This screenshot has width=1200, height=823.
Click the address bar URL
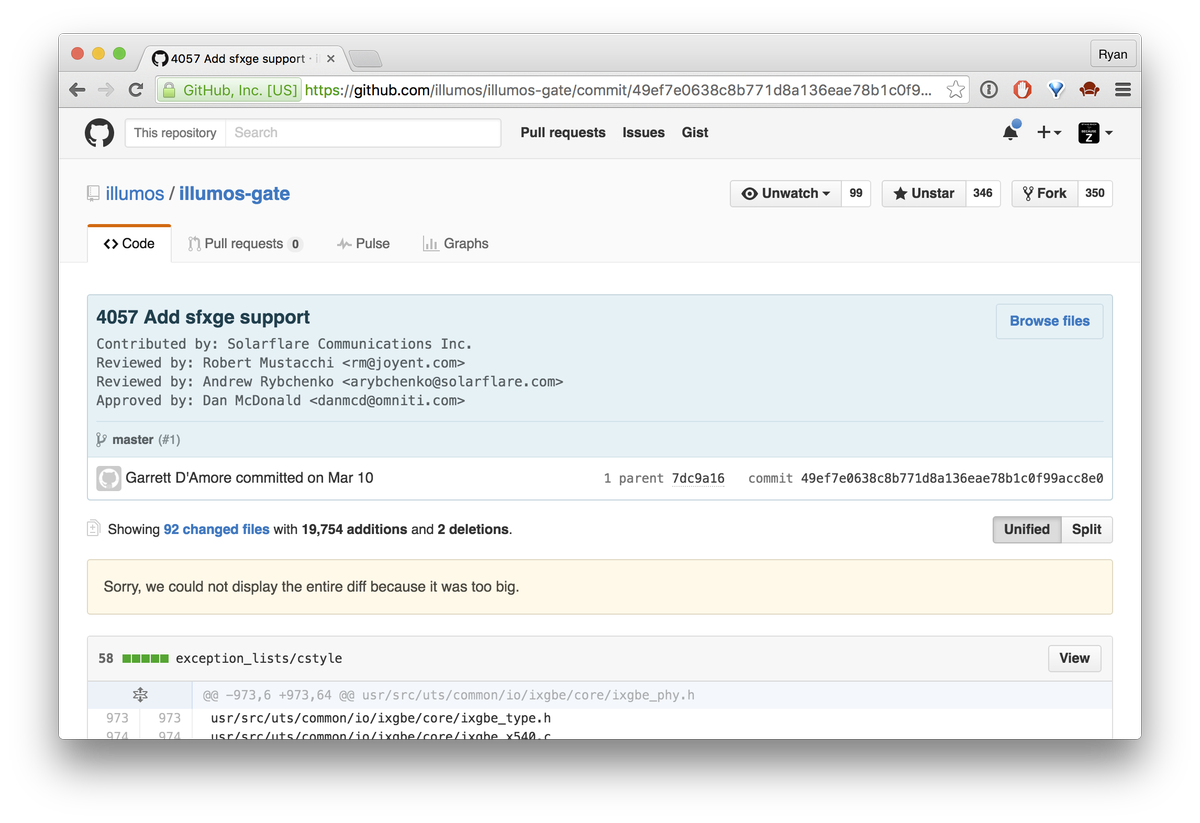(618, 90)
